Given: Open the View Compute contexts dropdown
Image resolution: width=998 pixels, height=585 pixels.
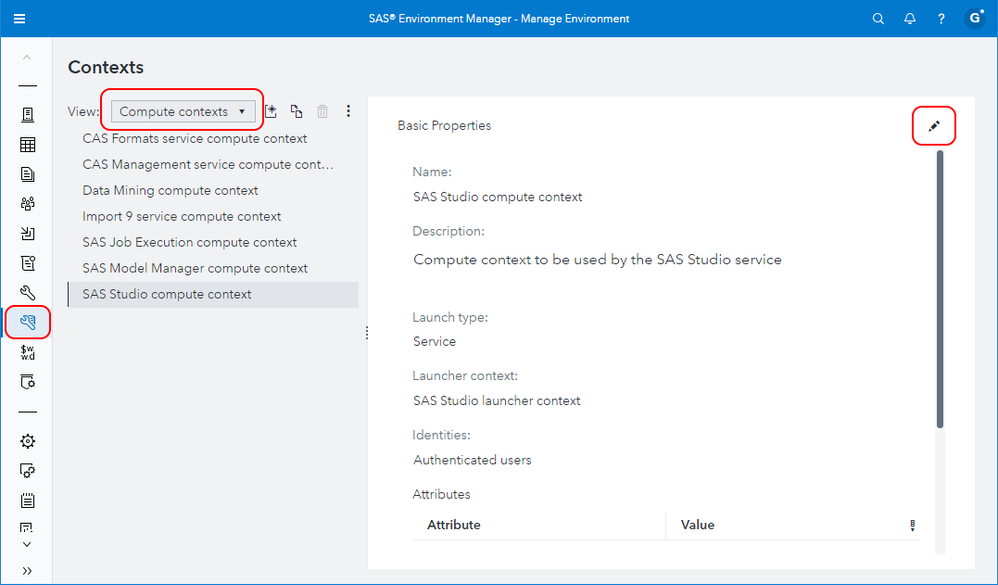Looking at the screenshot, I should tap(182, 112).
